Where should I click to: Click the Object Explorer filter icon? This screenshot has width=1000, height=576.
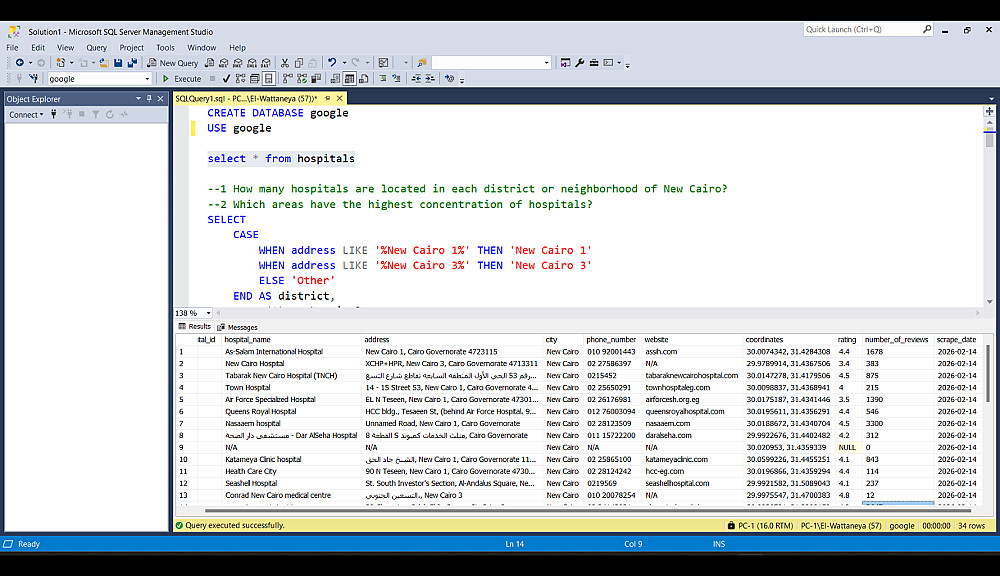(x=96, y=115)
